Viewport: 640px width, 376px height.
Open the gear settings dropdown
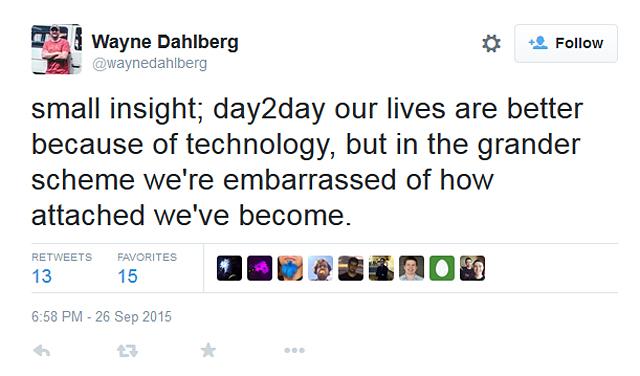pyautogui.click(x=491, y=43)
